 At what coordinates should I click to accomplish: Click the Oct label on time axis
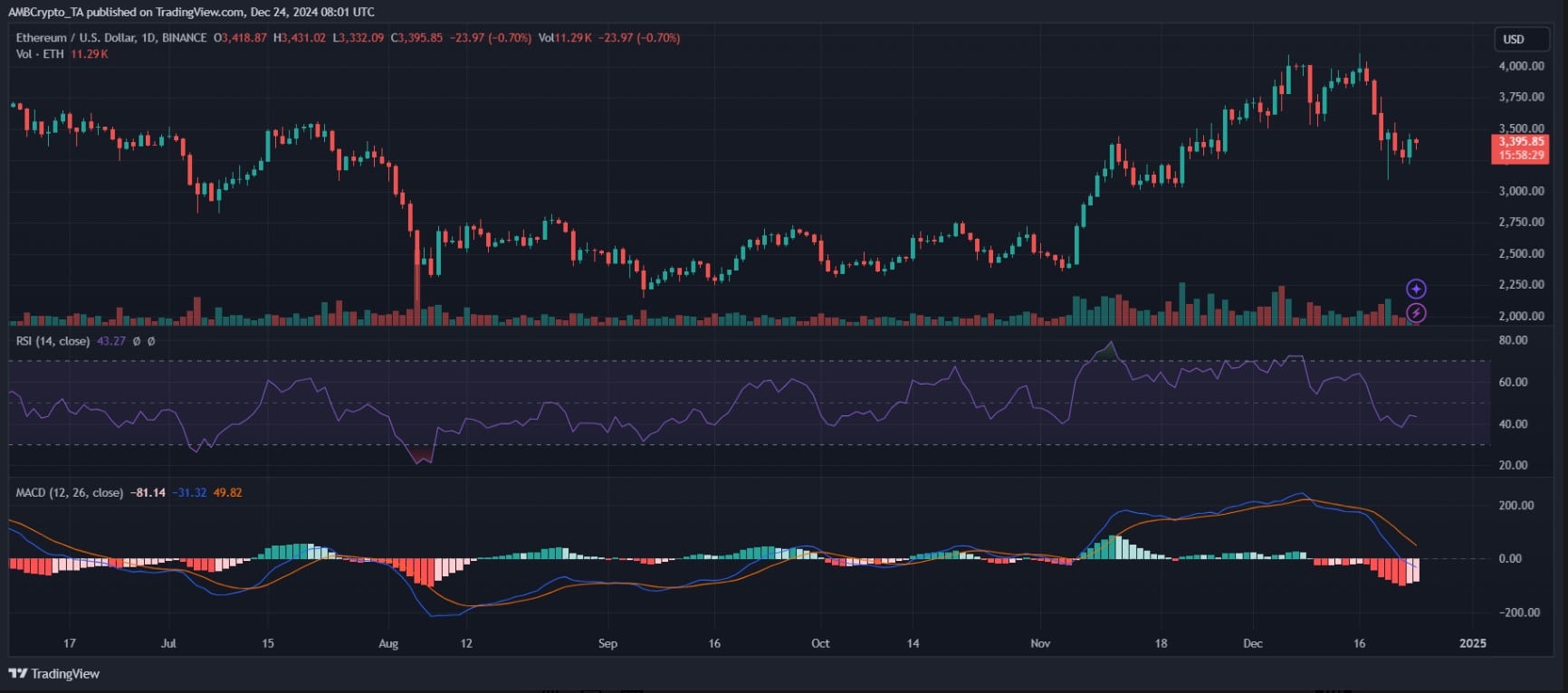[820, 643]
